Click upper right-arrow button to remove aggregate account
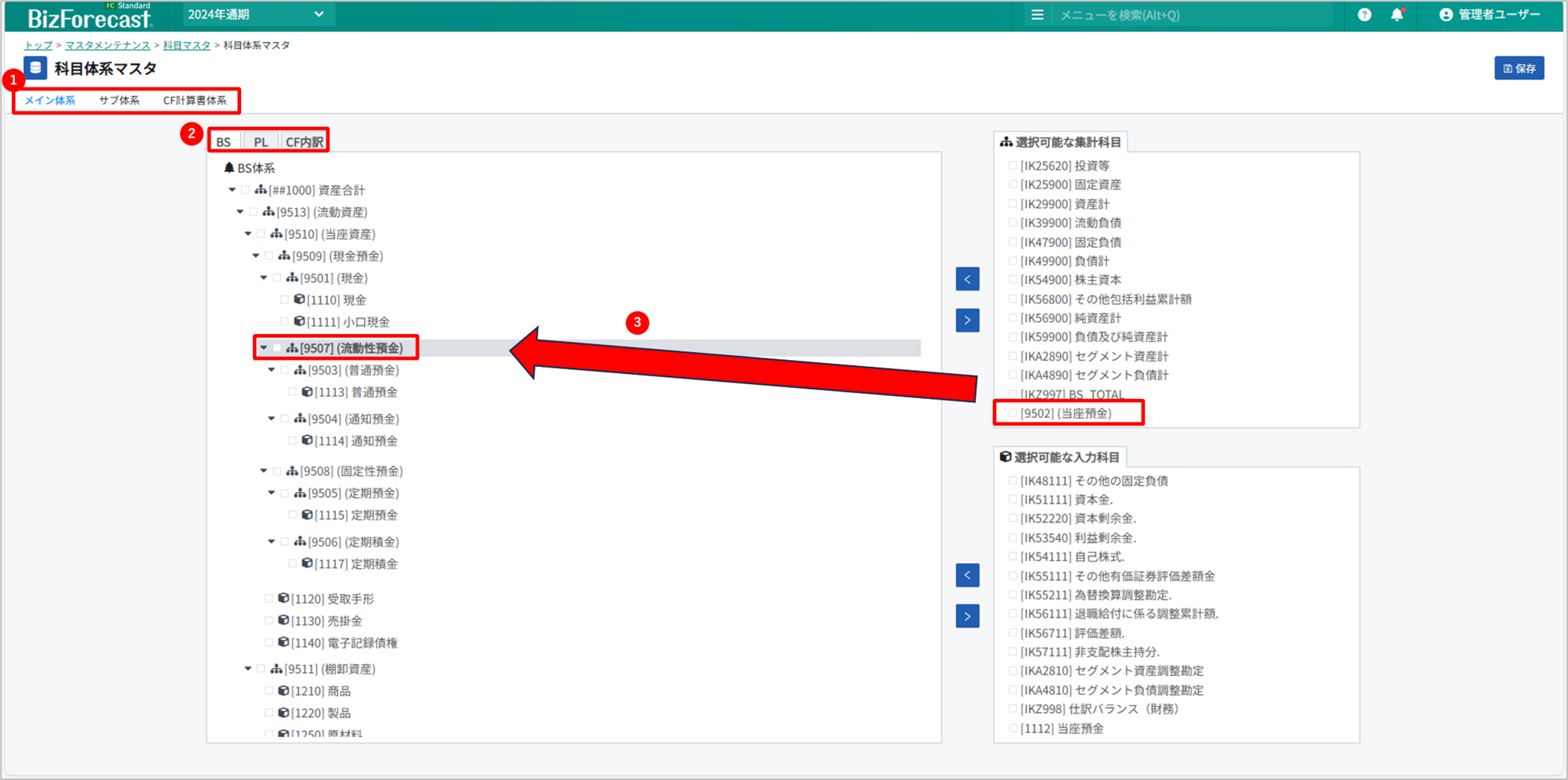Viewport: 1568px width, 780px height. 967,320
